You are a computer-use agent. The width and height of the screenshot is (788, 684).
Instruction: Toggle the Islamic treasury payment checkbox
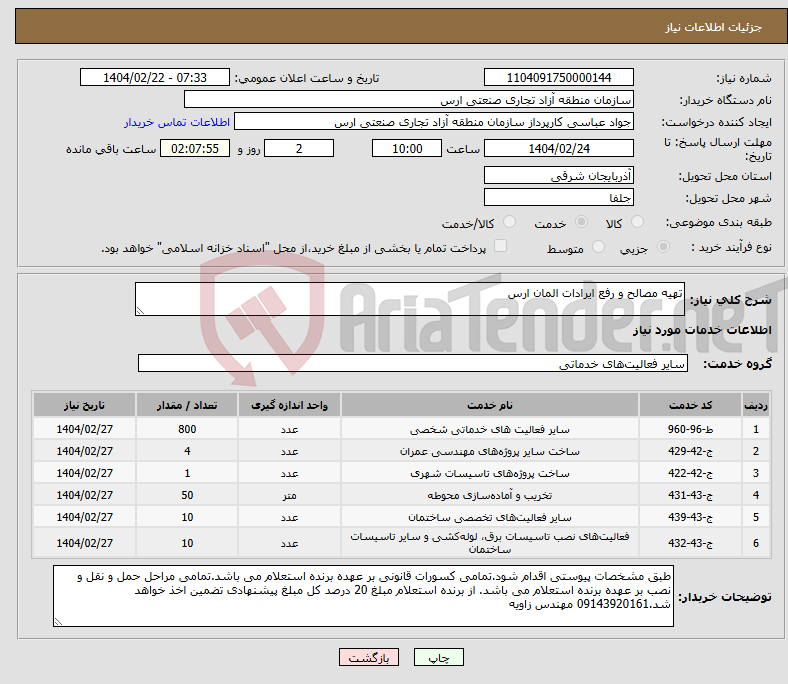click(500, 246)
